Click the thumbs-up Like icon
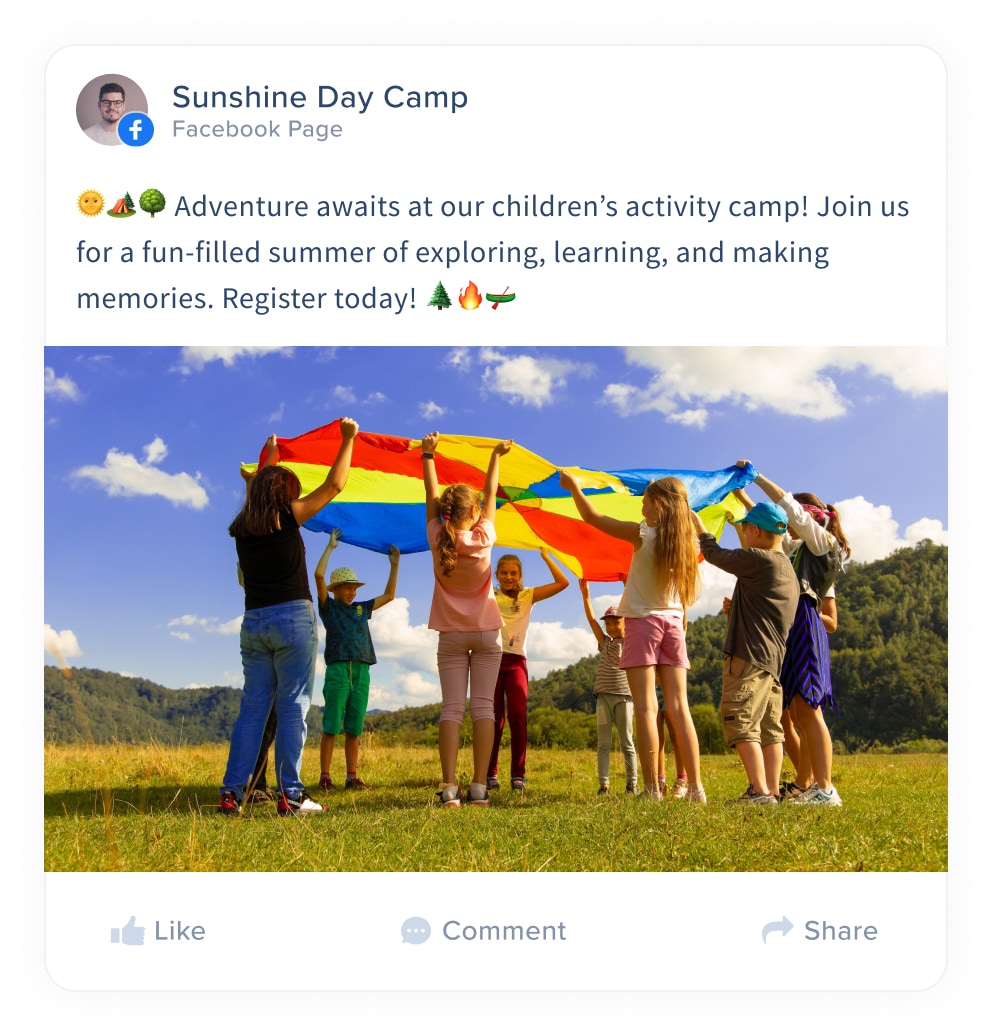Screen dimensions: 992x1036 [x=128, y=930]
